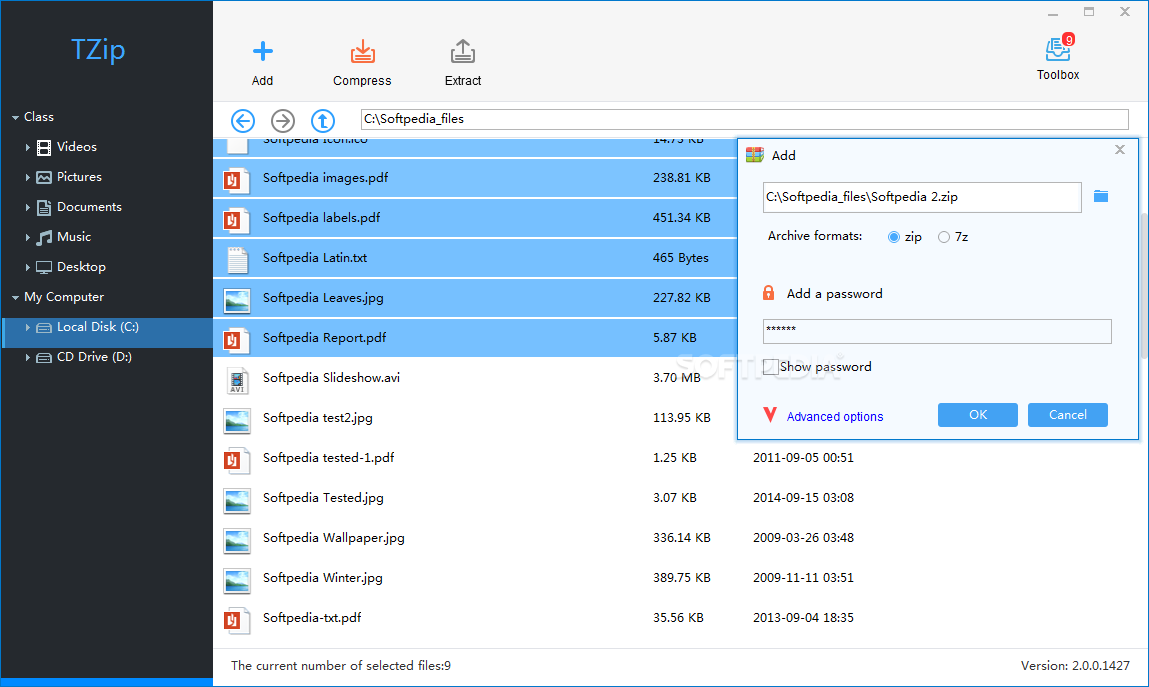Click the Extract toolbar icon
The width and height of the screenshot is (1149, 687).
click(x=462, y=52)
